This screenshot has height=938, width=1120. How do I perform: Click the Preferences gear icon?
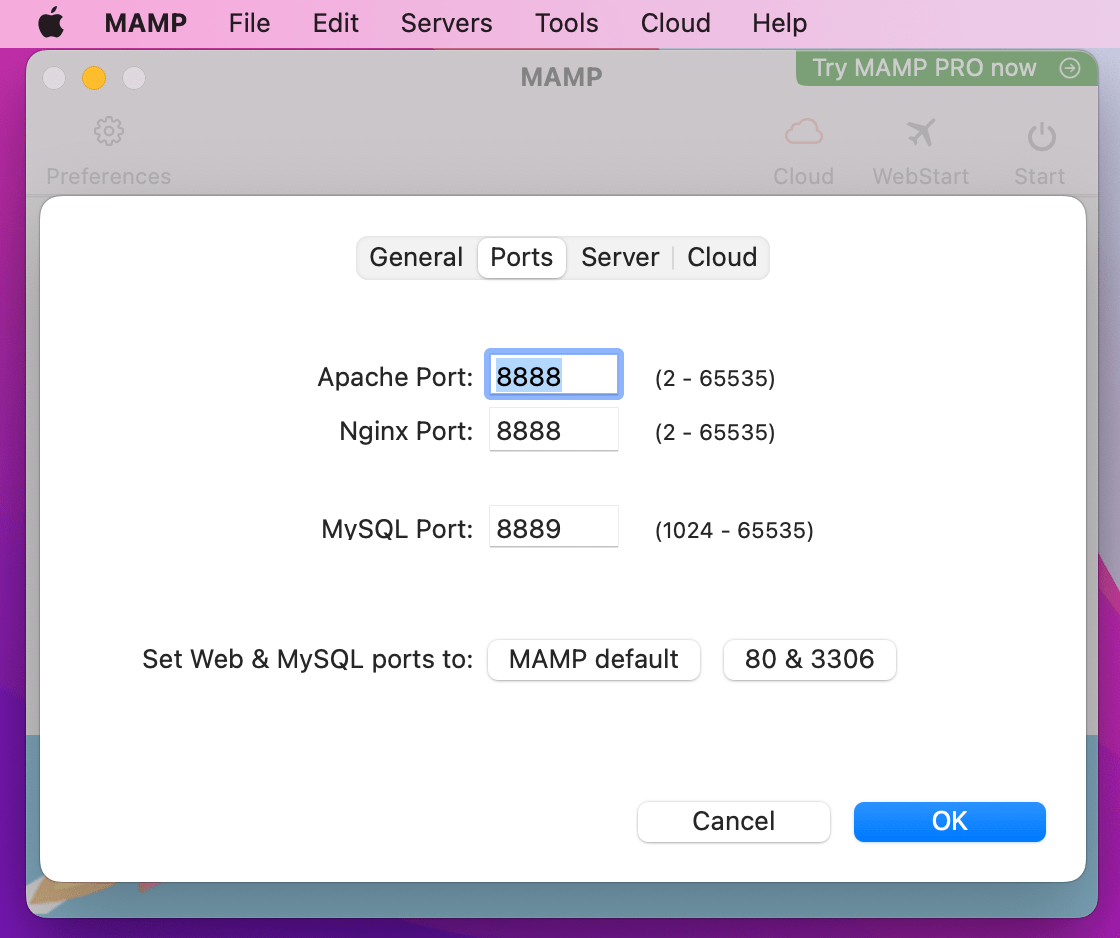tap(108, 131)
